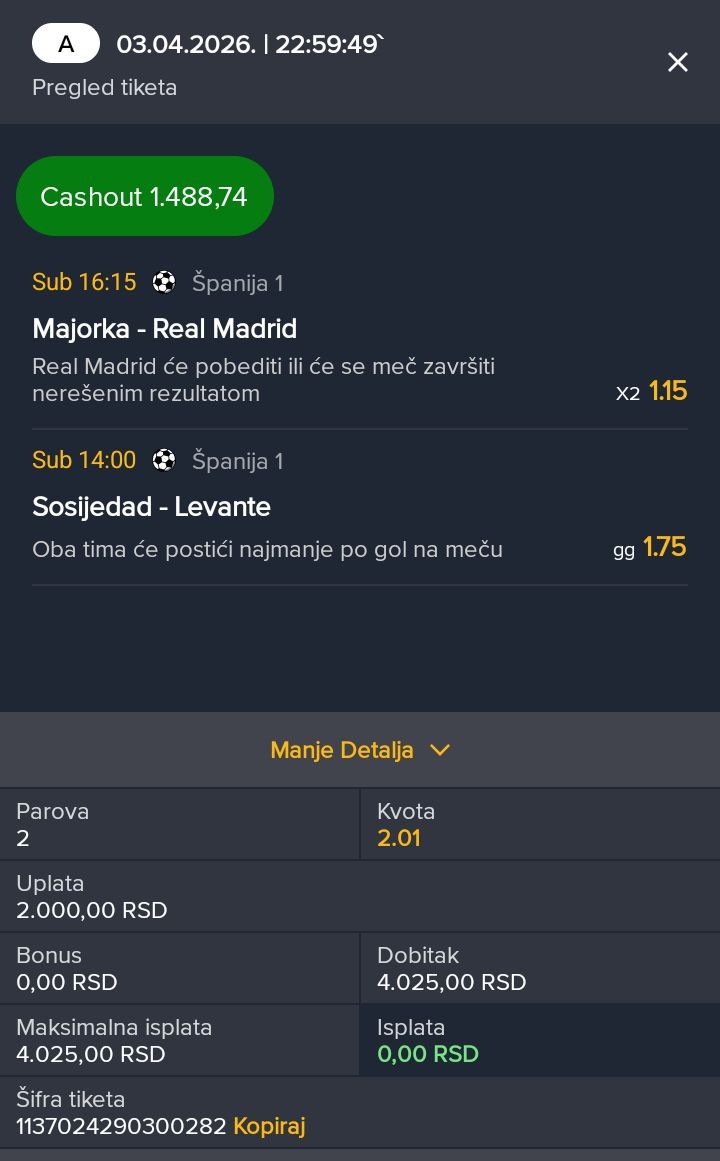Click the Dobitak amount 4.025,00 RSD
Viewport: 720px width, 1161px height.
coord(451,982)
